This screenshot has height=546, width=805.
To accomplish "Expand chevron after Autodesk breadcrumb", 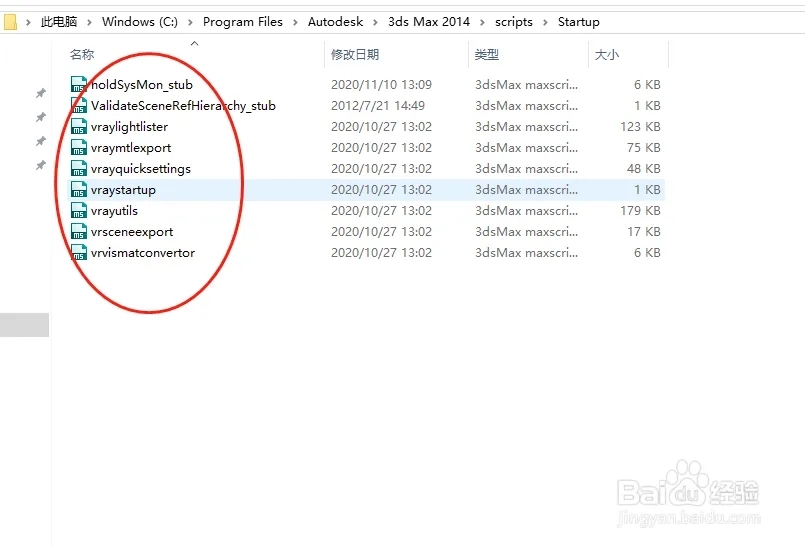I will point(375,22).
